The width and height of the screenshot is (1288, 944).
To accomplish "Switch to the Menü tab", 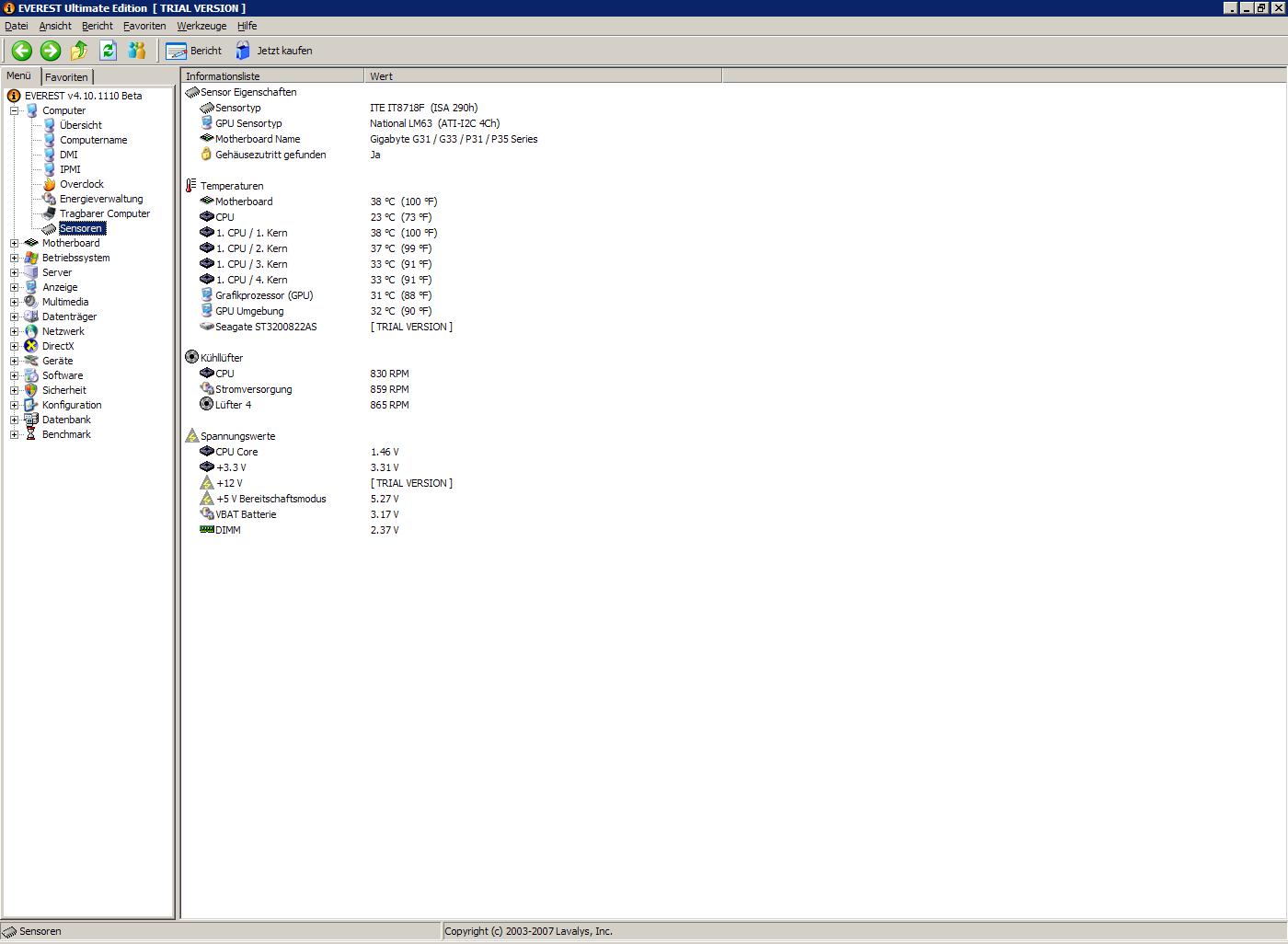I will pos(19,75).
